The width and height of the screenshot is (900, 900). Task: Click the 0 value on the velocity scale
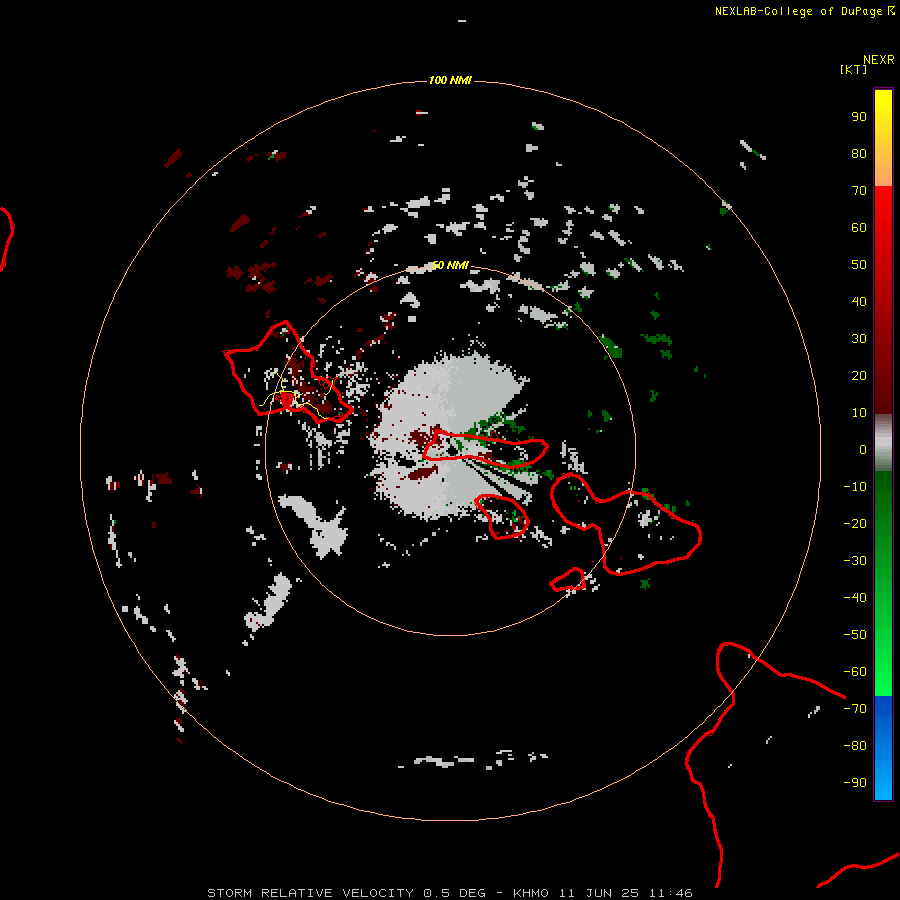[x=863, y=450]
